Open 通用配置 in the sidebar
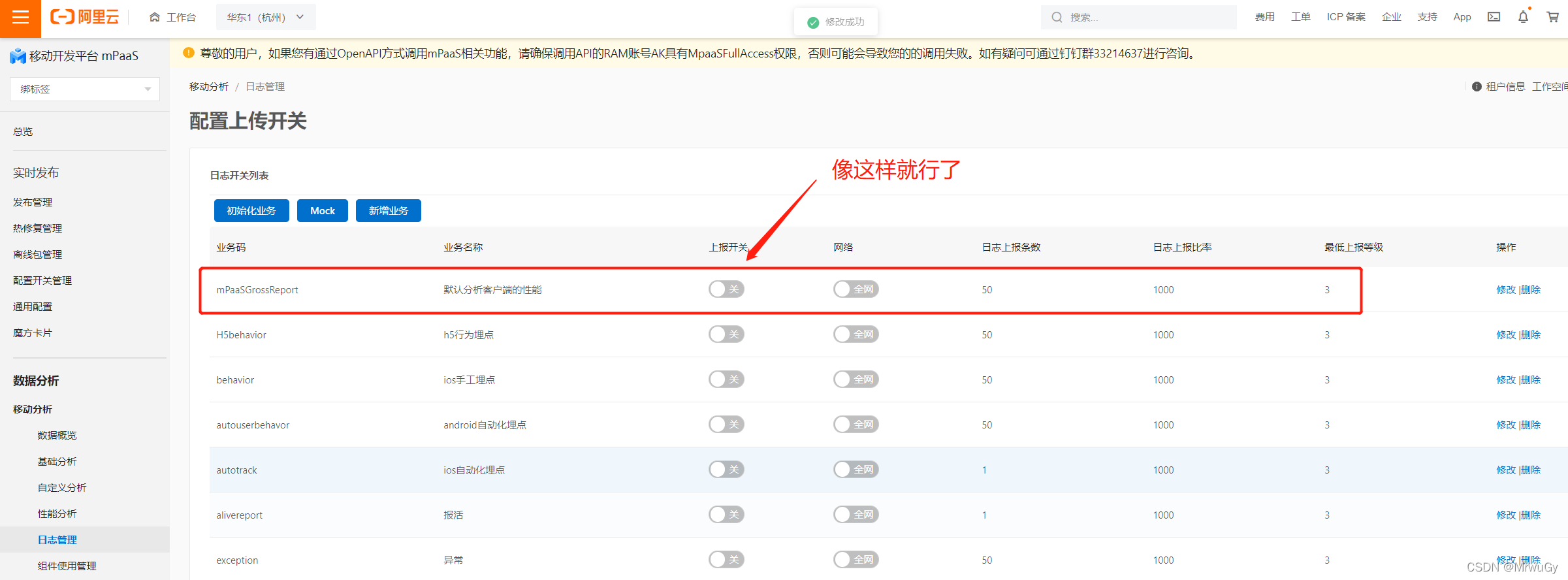This screenshot has height=580, width=1568. click(33, 307)
